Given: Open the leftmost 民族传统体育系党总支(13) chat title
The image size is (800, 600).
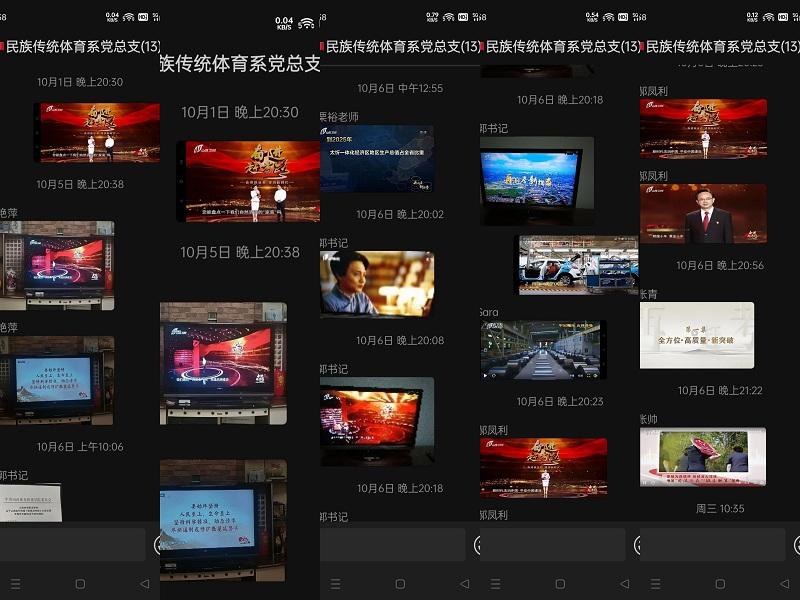Looking at the screenshot, I should tap(83, 46).
